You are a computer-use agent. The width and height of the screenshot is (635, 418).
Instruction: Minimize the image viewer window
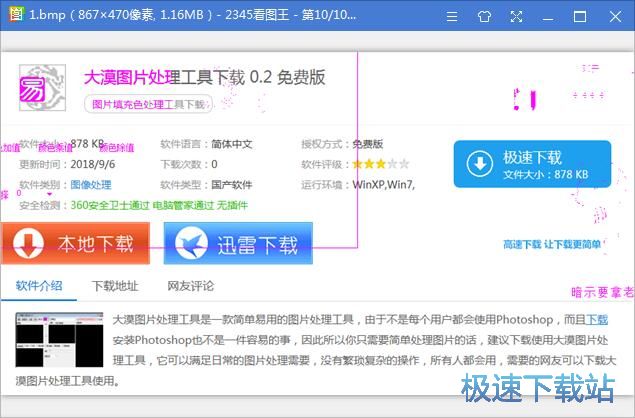(x=548, y=17)
